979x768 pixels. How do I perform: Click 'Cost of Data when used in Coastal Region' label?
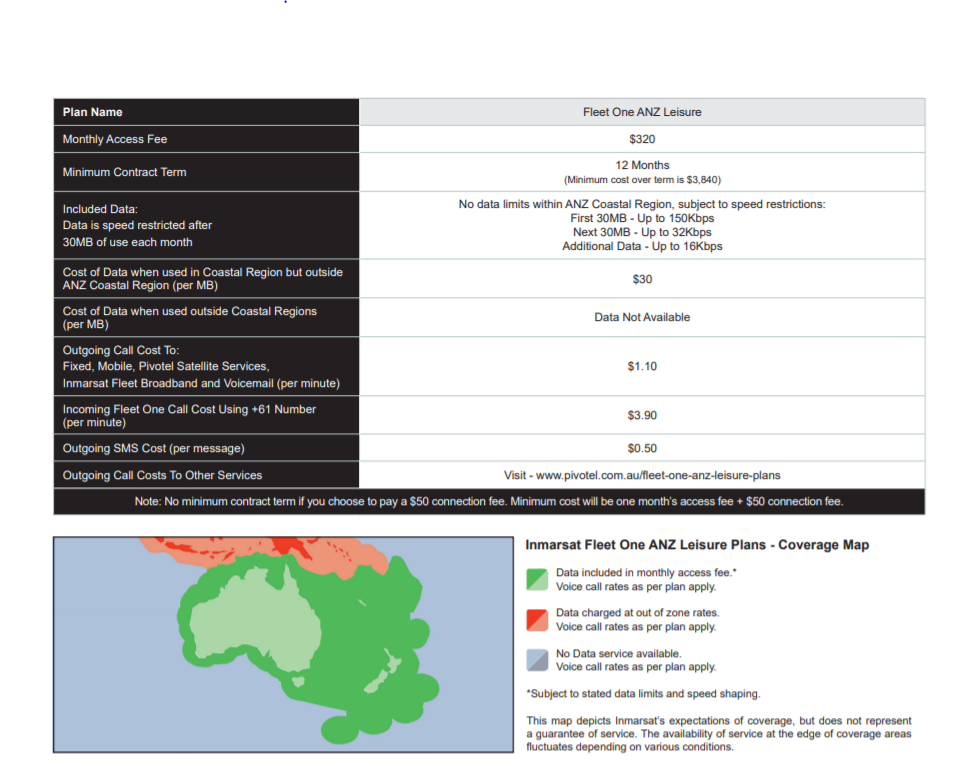[202, 278]
